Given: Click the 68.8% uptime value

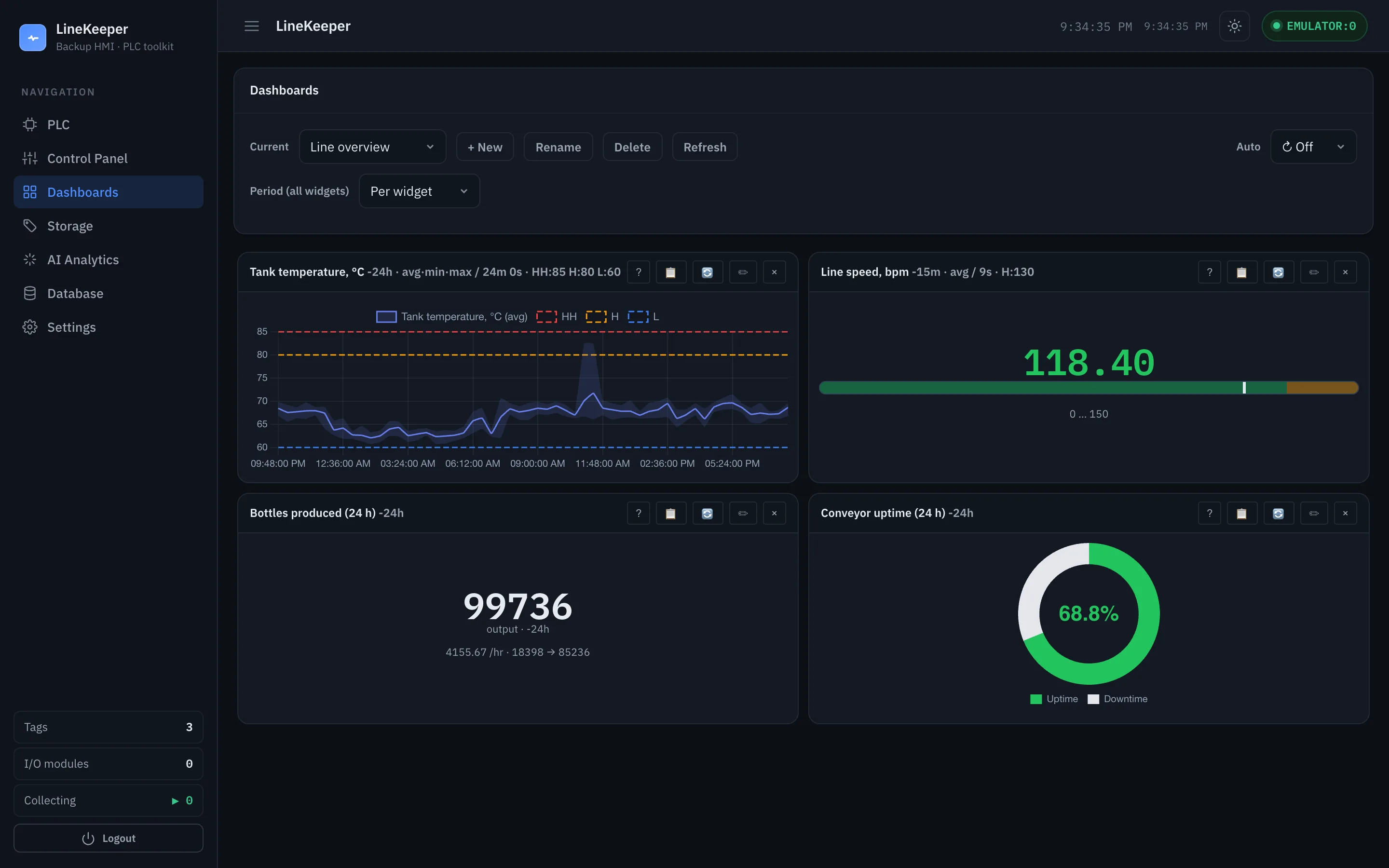Looking at the screenshot, I should pyautogui.click(x=1089, y=614).
